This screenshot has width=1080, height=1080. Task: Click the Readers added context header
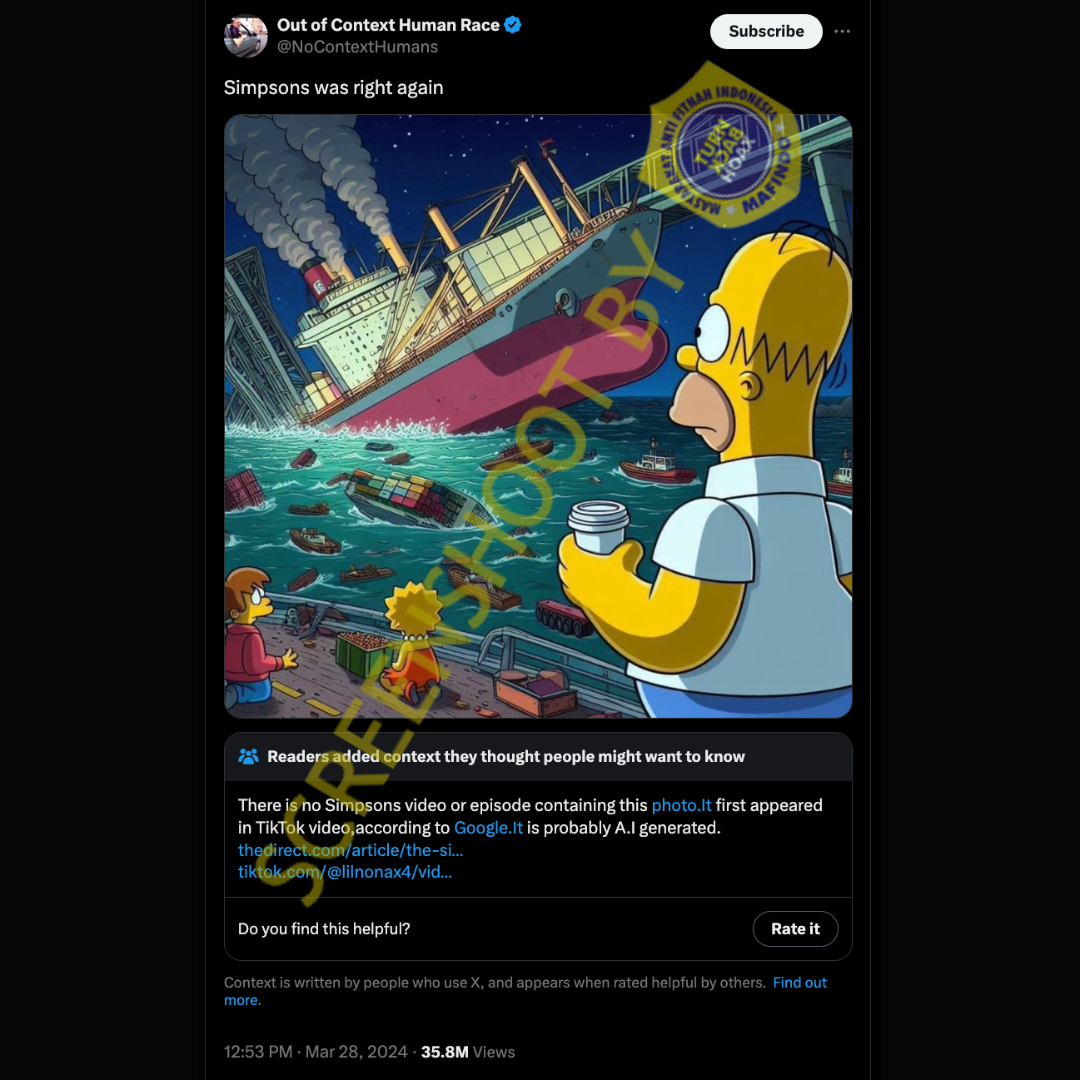(506, 756)
